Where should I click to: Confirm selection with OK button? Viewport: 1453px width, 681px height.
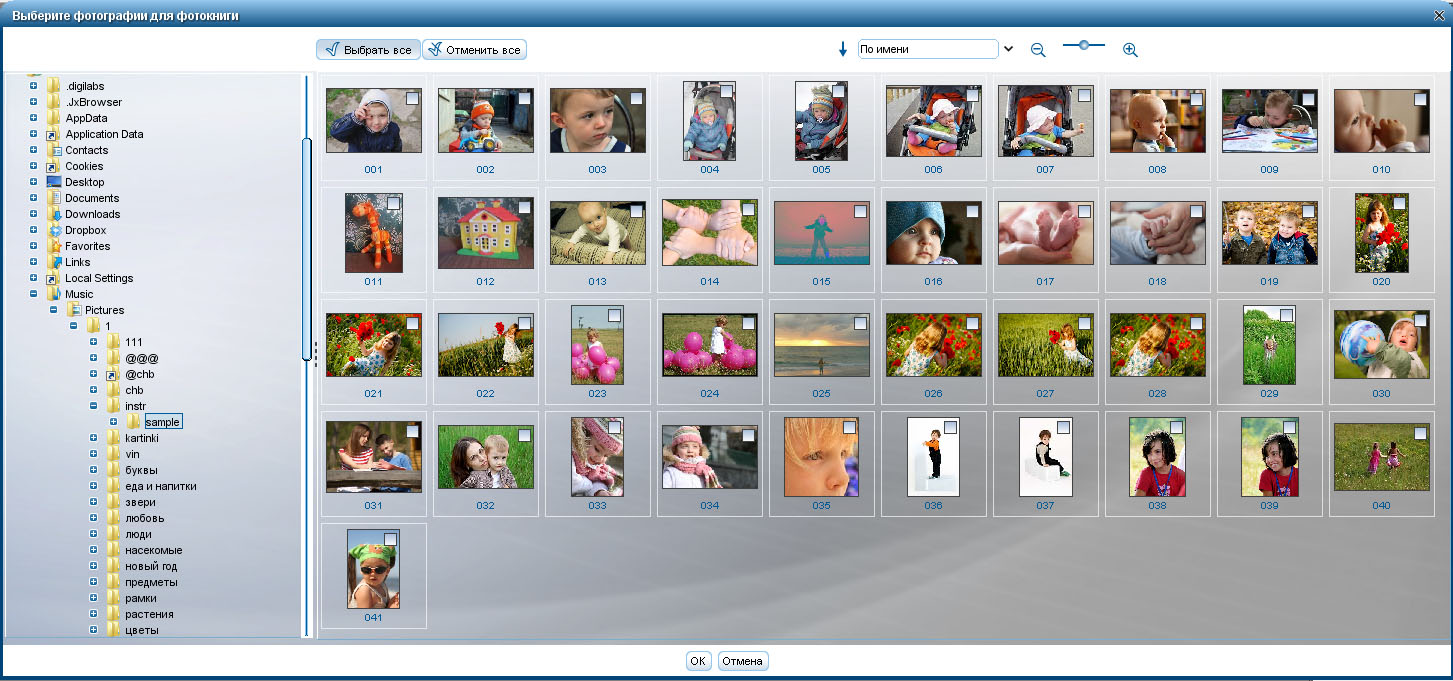pyautogui.click(x=698, y=661)
